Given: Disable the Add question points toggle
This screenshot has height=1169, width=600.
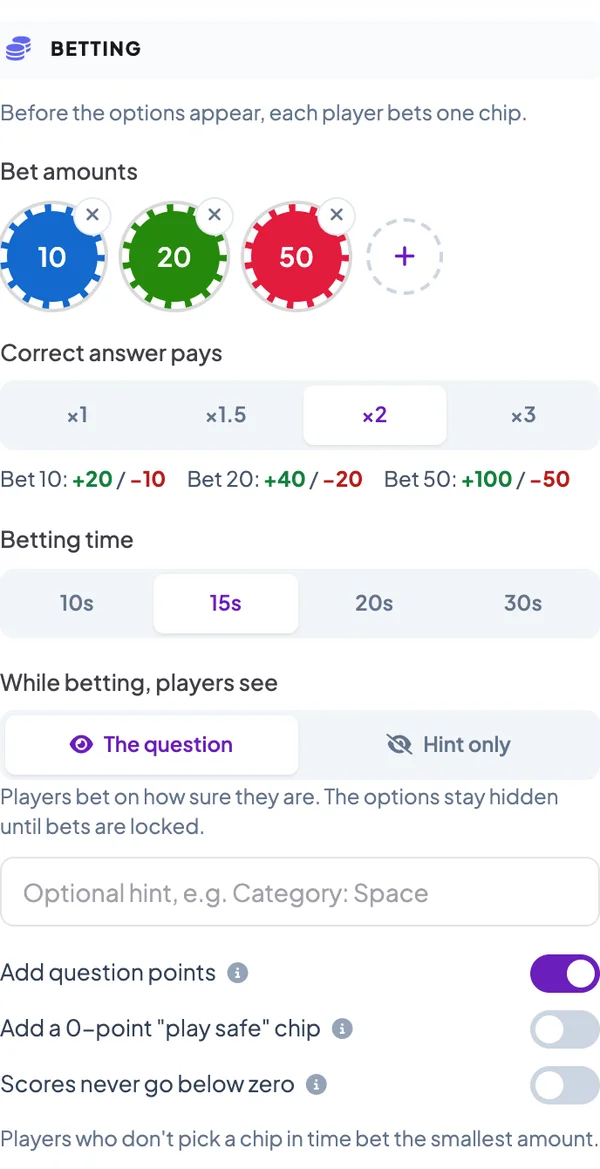Looking at the screenshot, I should [564, 974].
